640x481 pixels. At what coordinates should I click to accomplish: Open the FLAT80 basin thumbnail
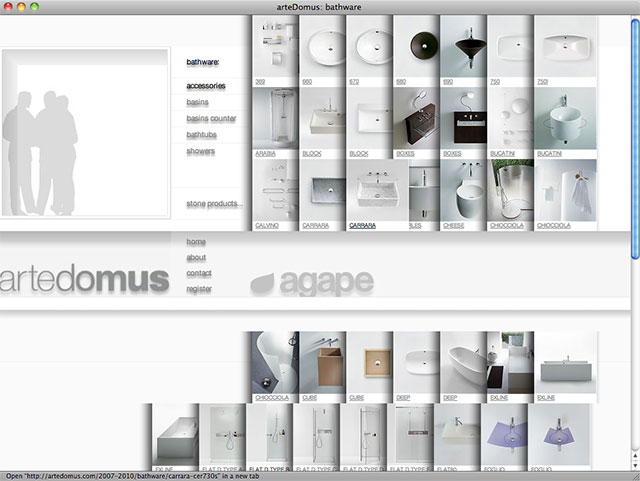tap(457, 435)
